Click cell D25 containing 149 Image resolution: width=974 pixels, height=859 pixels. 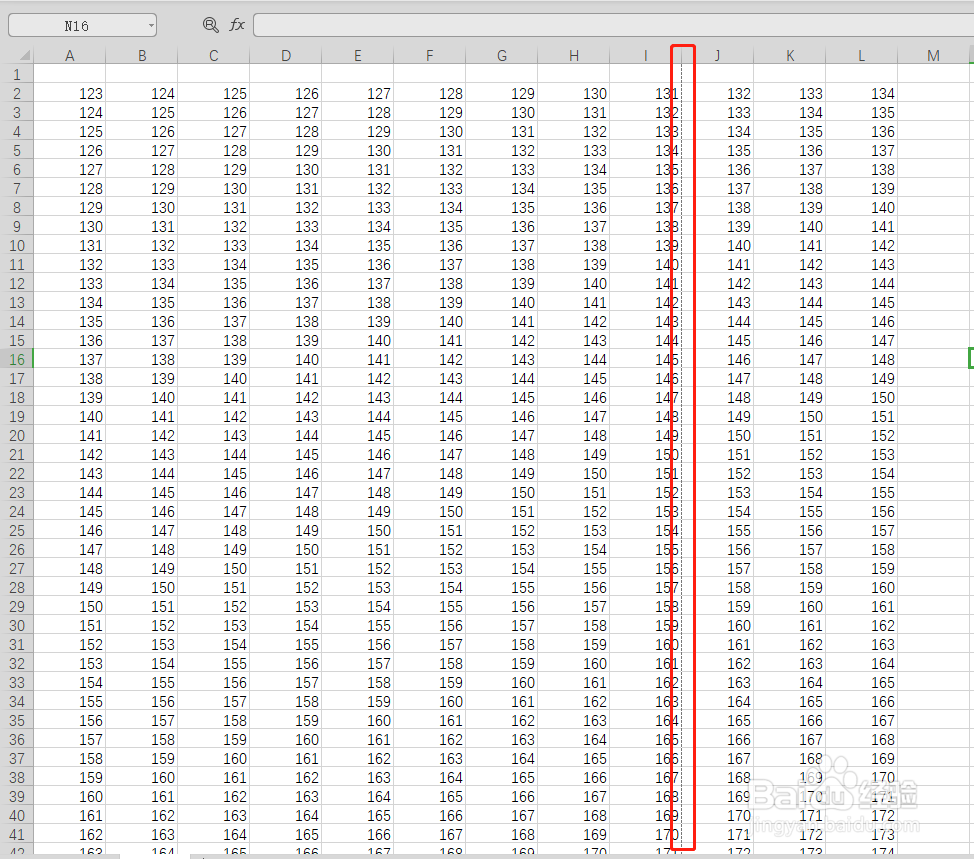286,531
